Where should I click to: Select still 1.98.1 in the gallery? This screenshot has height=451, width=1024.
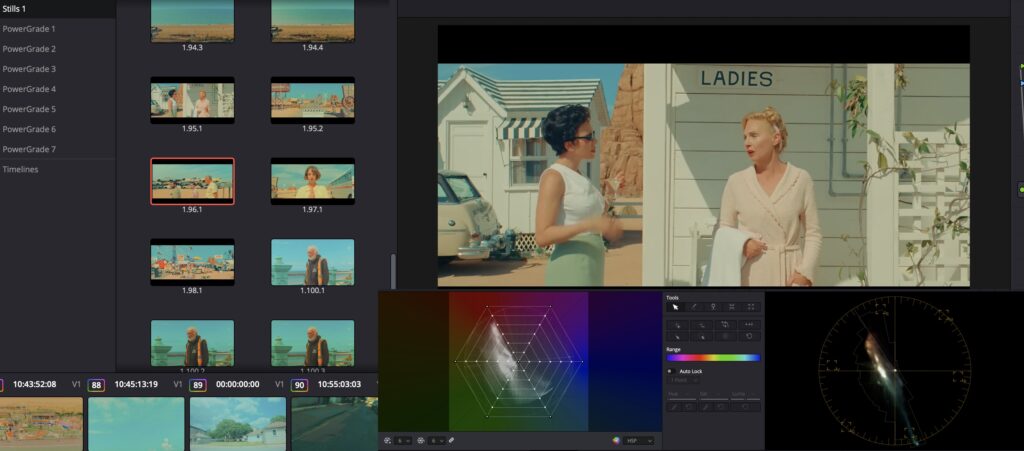pos(192,262)
